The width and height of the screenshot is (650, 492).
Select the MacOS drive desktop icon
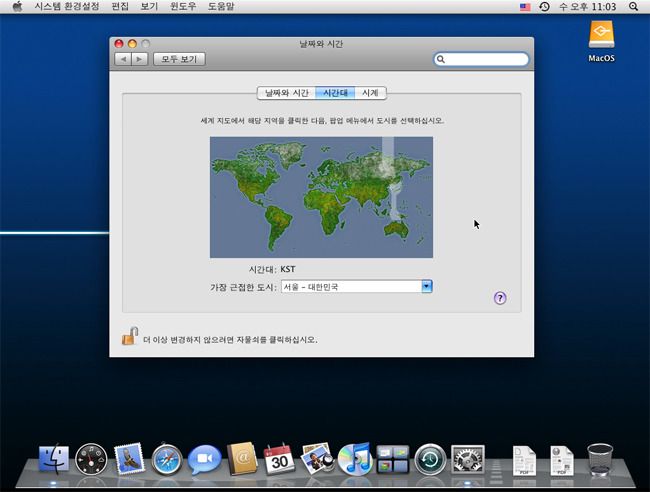(x=601, y=41)
